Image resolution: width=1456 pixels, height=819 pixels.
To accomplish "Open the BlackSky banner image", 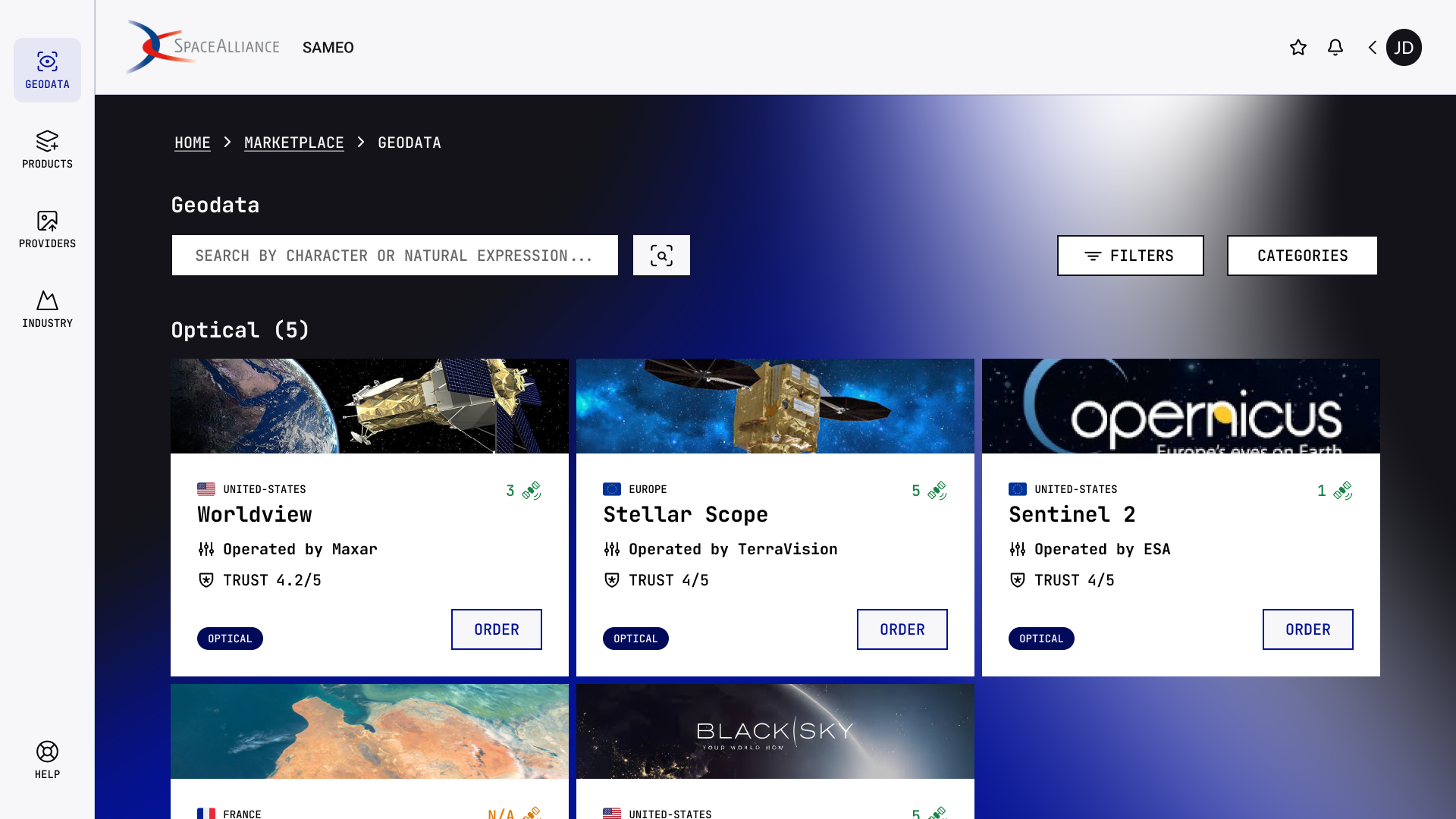I will point(775,732).
